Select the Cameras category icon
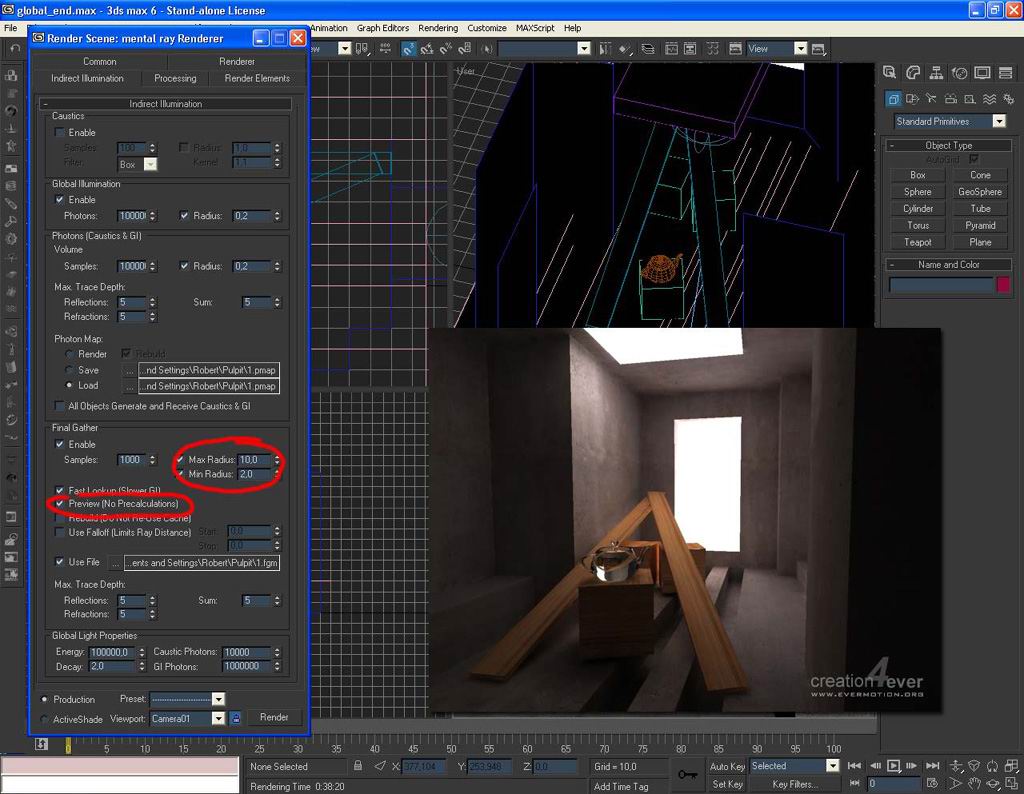The image size is (1024, 794). (x=950, y=98)
